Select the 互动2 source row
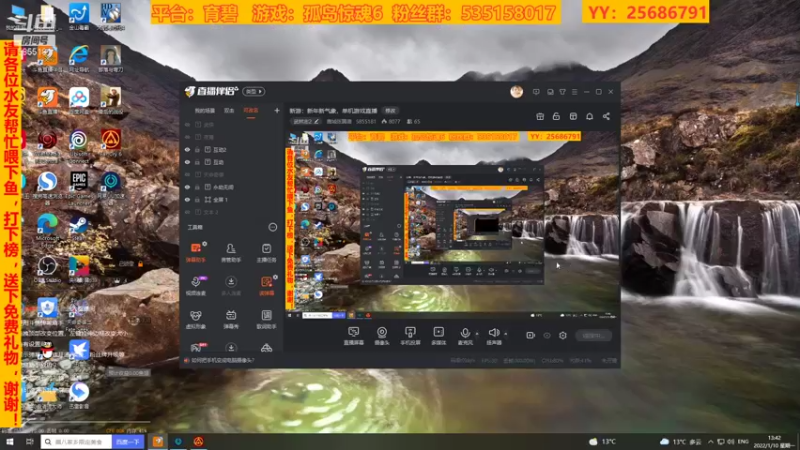Image resolution: width=800 pixels, height=450 pixels. coord(232,149)
